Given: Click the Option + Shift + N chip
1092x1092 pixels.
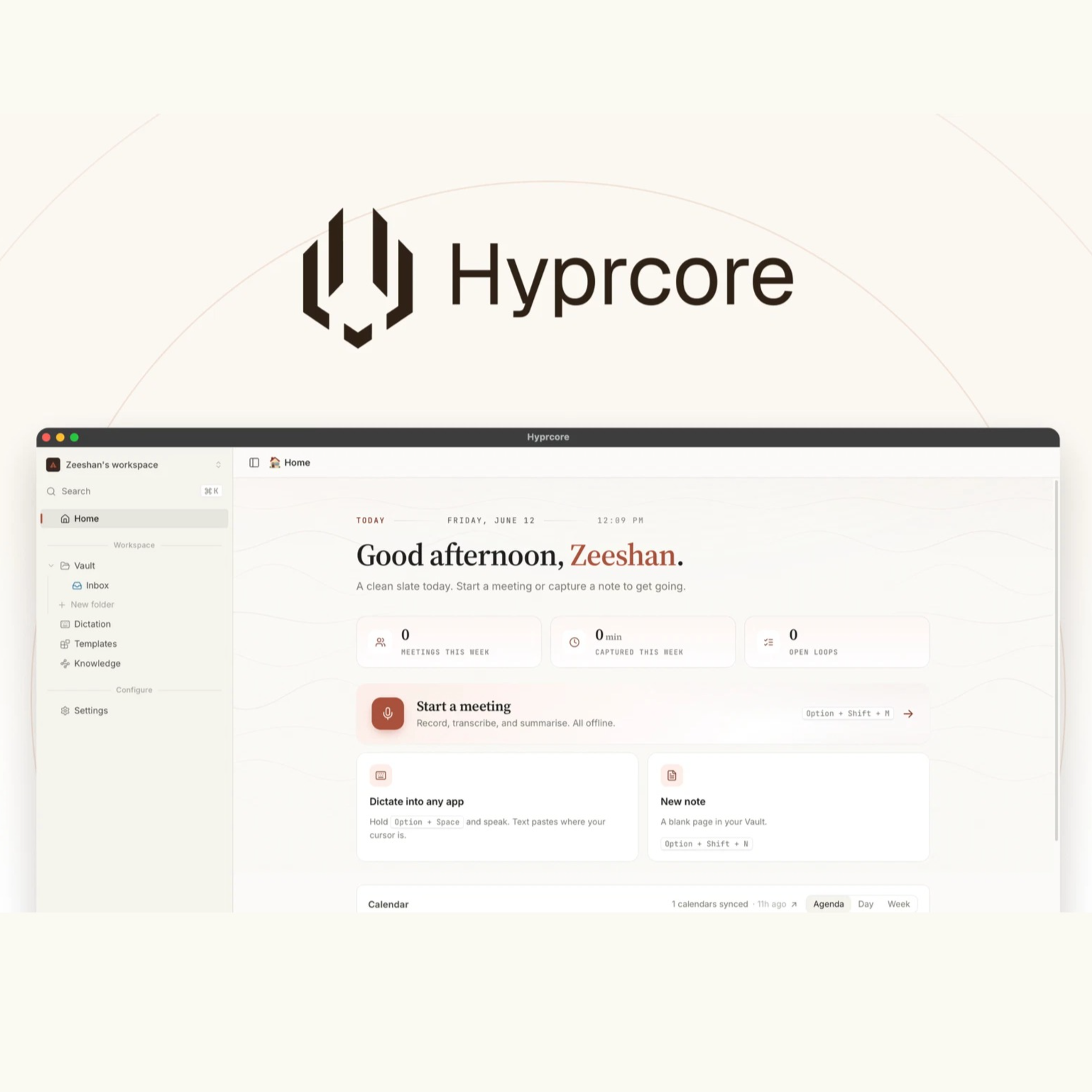Looking at the screenshot, I should tap(706, 844).
